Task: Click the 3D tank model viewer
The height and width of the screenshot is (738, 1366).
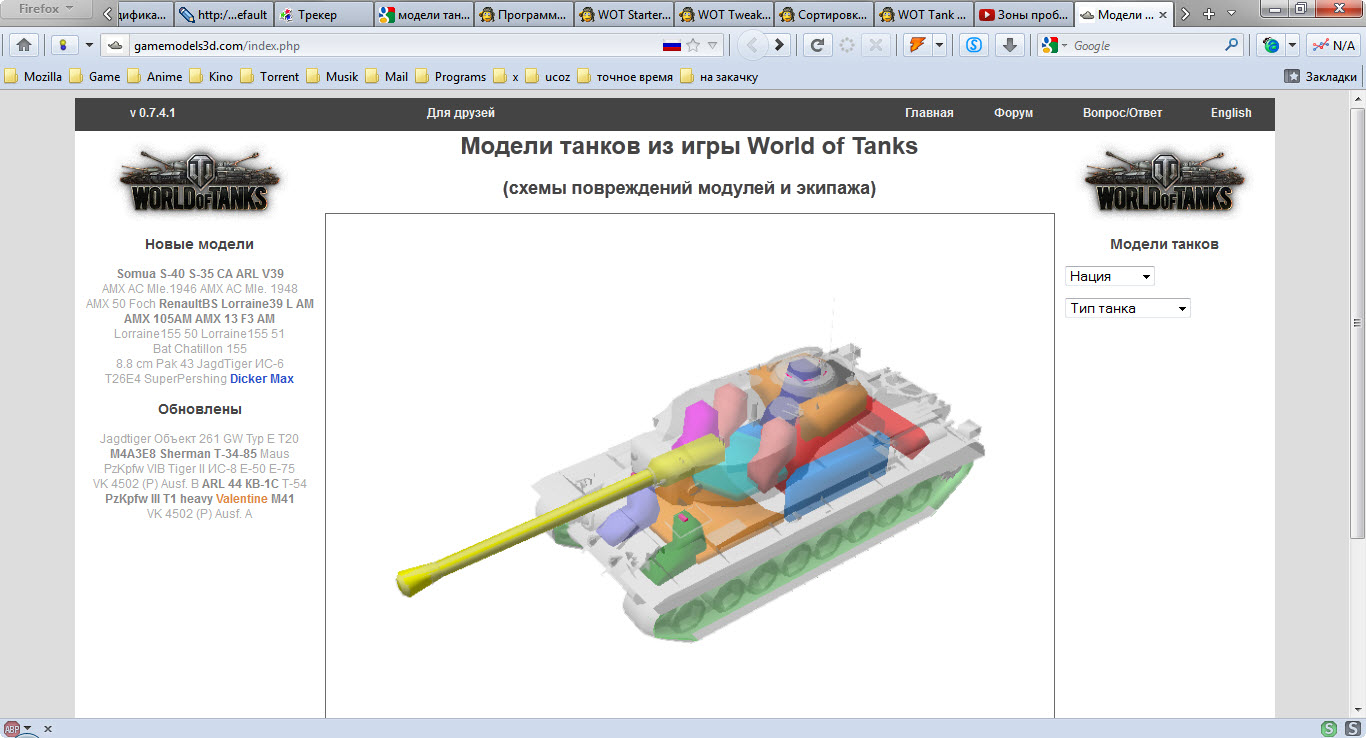Action: tap(690, 465)
